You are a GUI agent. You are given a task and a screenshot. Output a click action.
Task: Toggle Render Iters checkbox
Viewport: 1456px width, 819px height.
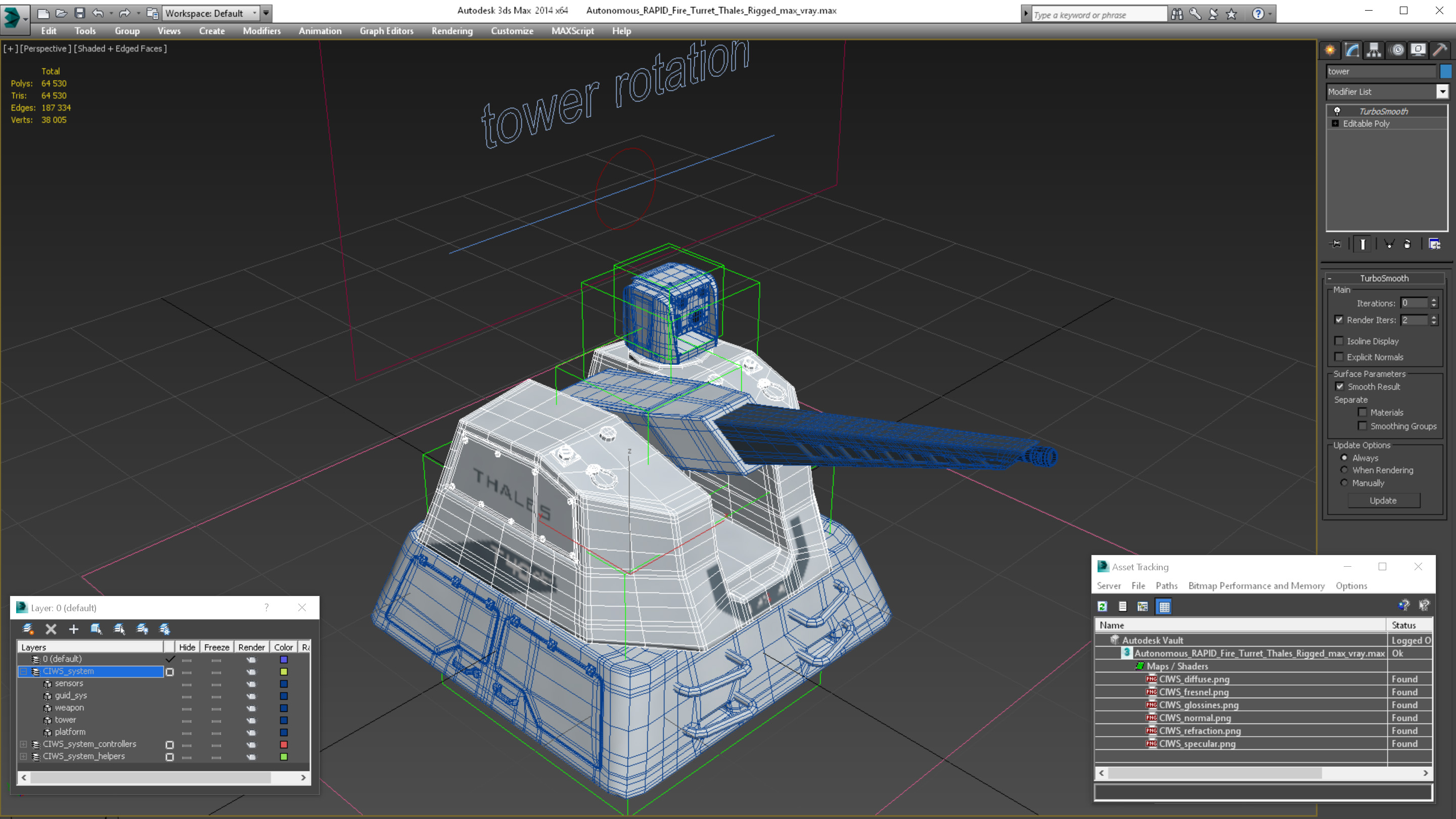(1338, 320)
